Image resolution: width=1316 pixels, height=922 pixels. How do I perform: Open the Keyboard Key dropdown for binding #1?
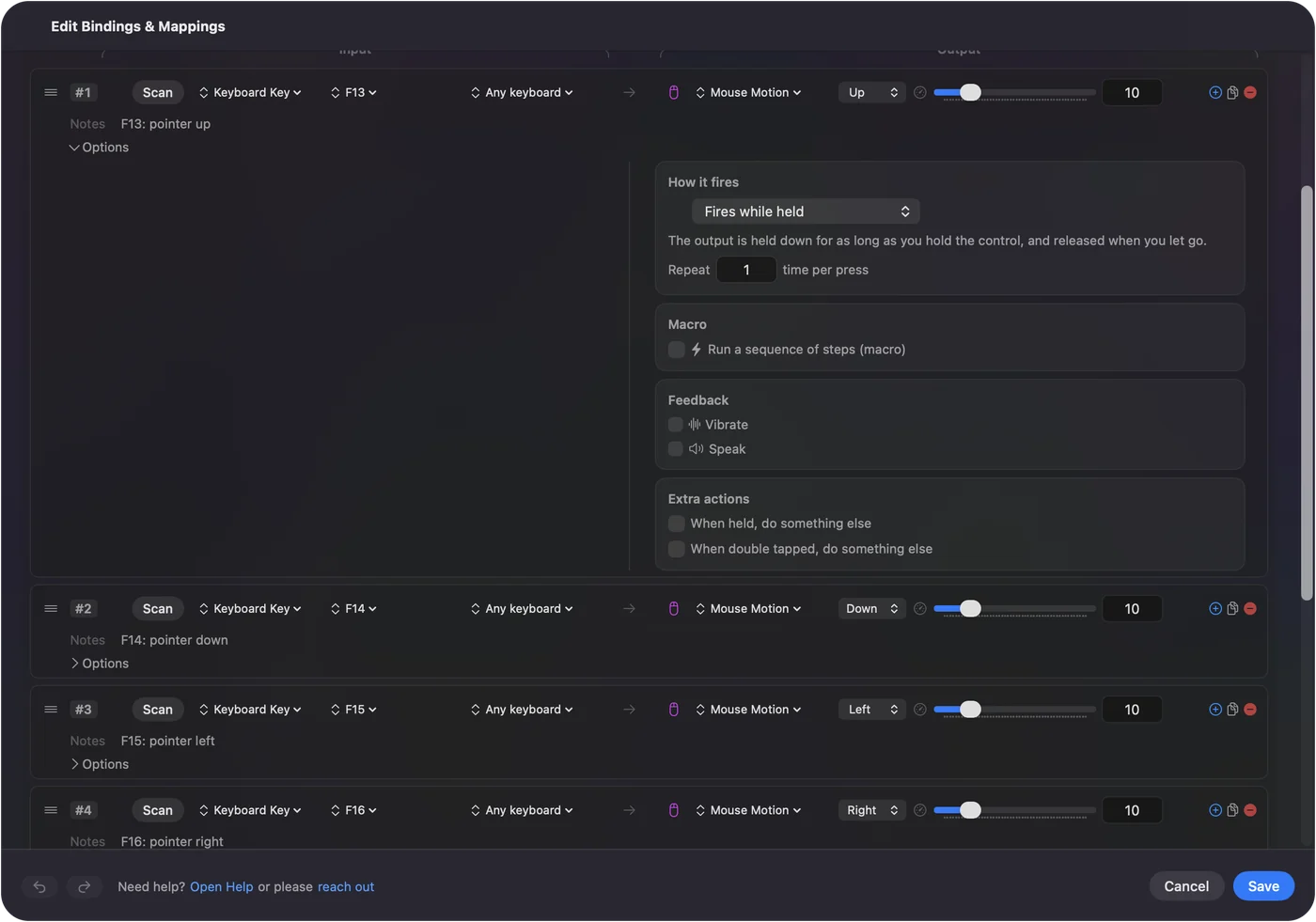[250, 92]
